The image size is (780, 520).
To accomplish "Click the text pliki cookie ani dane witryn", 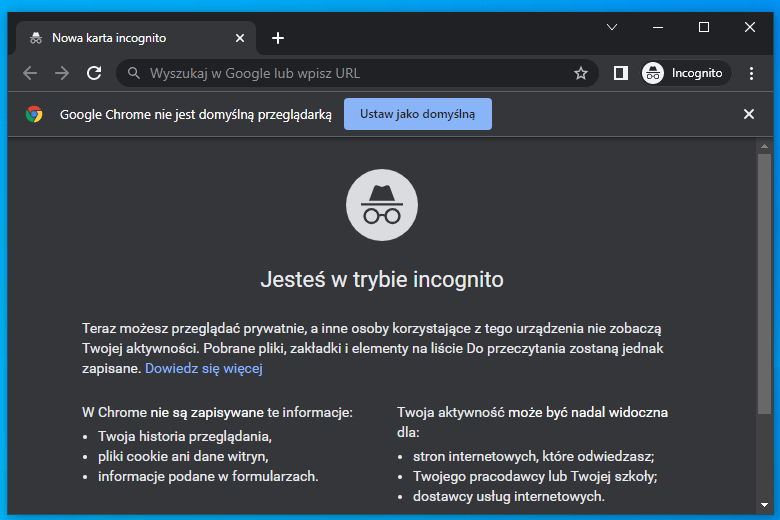I will click(x=183, y=456).
